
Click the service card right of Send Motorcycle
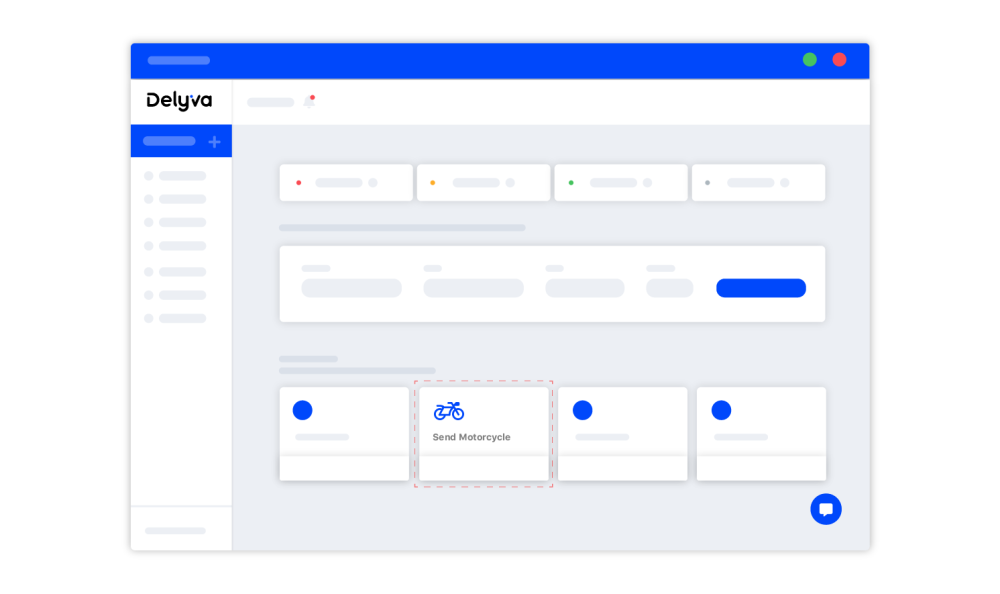pos(622,433)
